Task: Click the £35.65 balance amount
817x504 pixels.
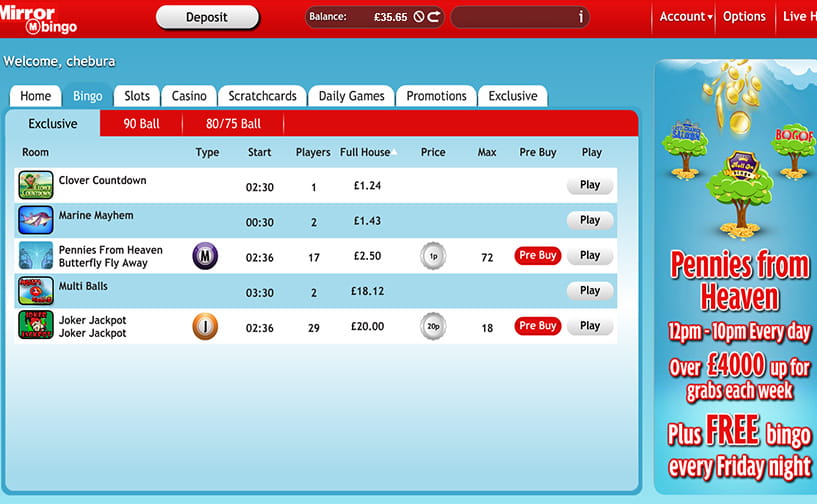Action: [390, 17]
